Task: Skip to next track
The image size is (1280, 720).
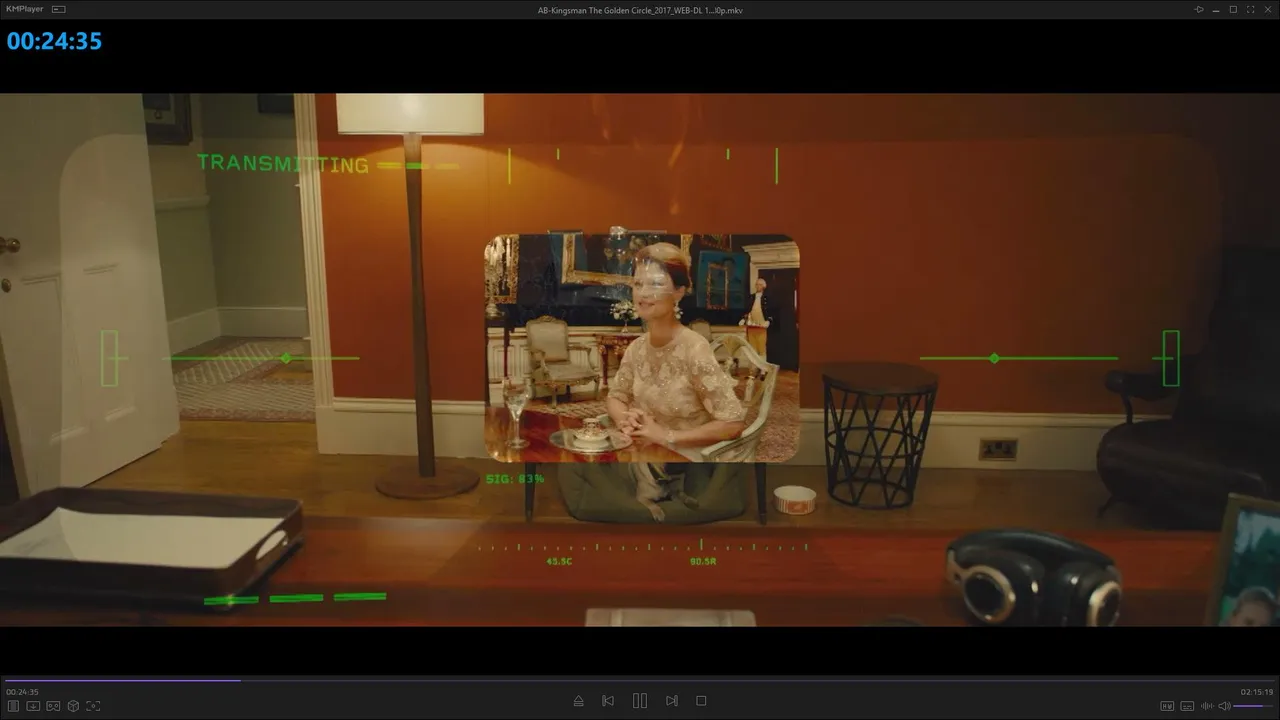Action: [672, 701]
